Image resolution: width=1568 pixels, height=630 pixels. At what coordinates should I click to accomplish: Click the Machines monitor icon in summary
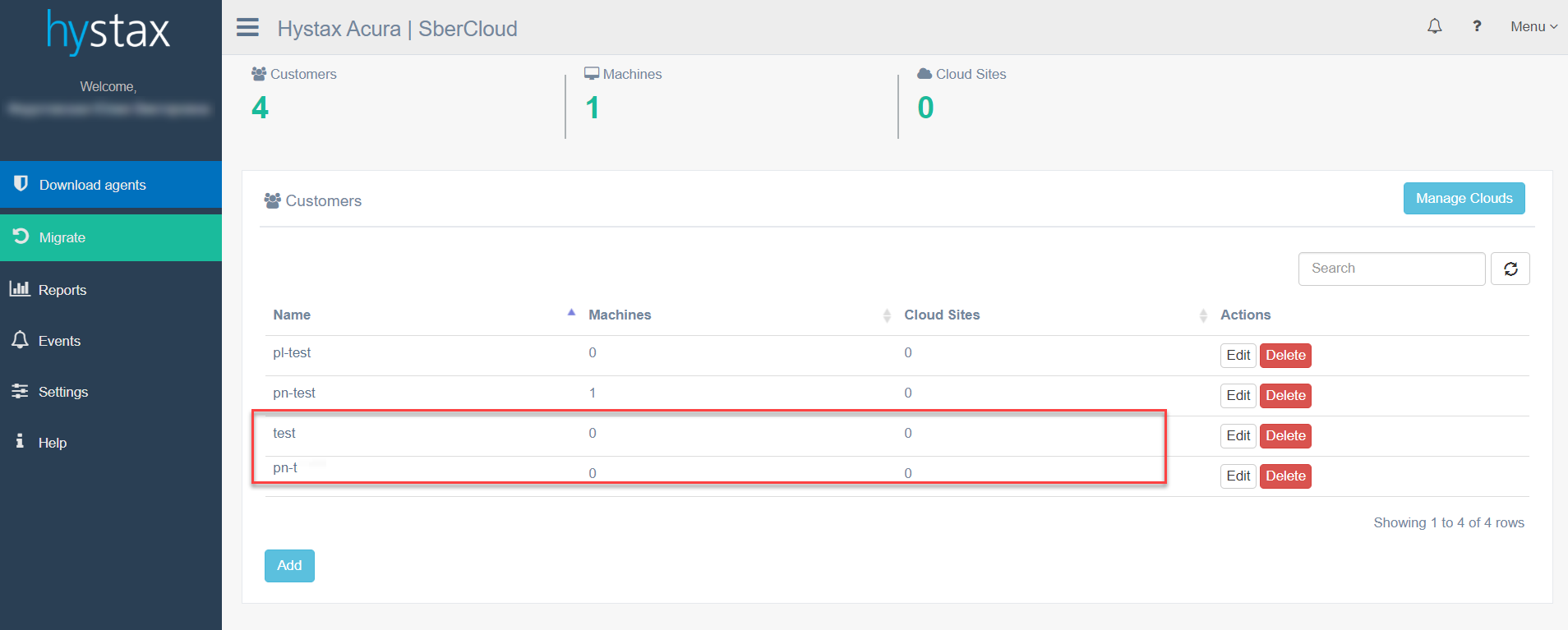click(x=592, y=73)
